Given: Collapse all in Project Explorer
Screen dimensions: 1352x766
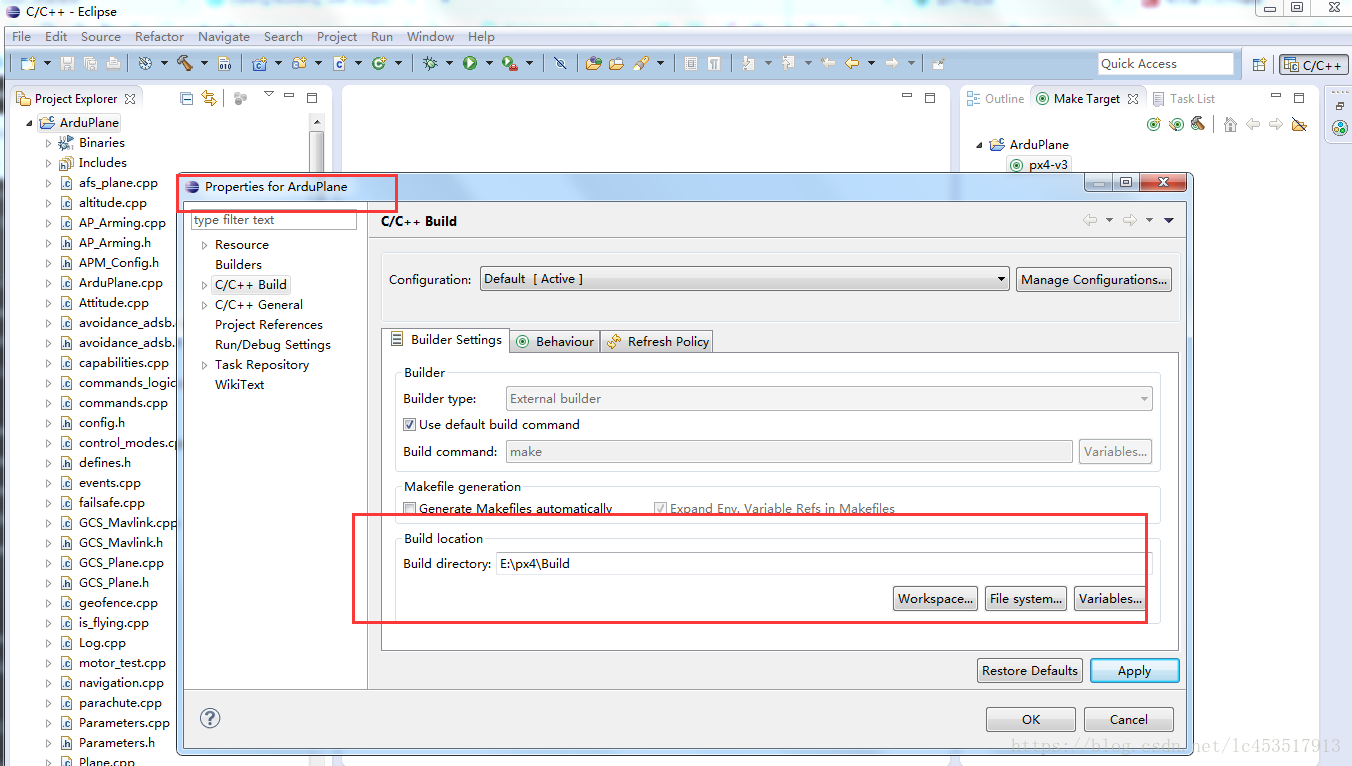Looking at the screenshot, I should 186,98.
